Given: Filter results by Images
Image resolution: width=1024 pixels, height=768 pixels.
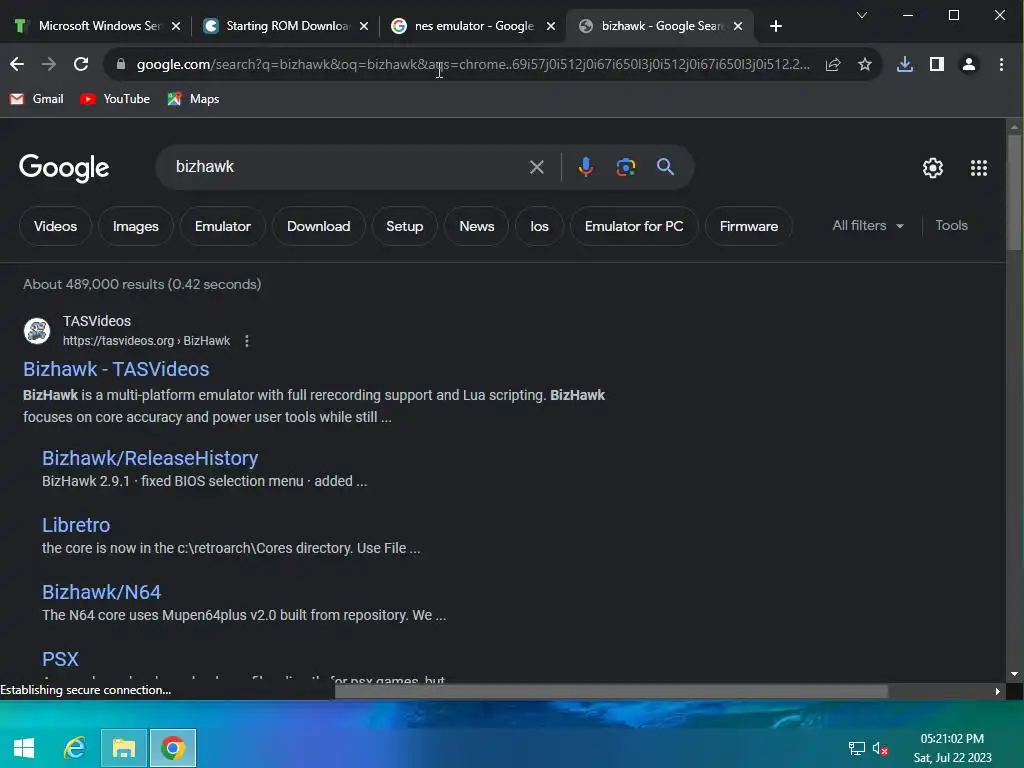Looking at the screenshot, I should point(136,226).
